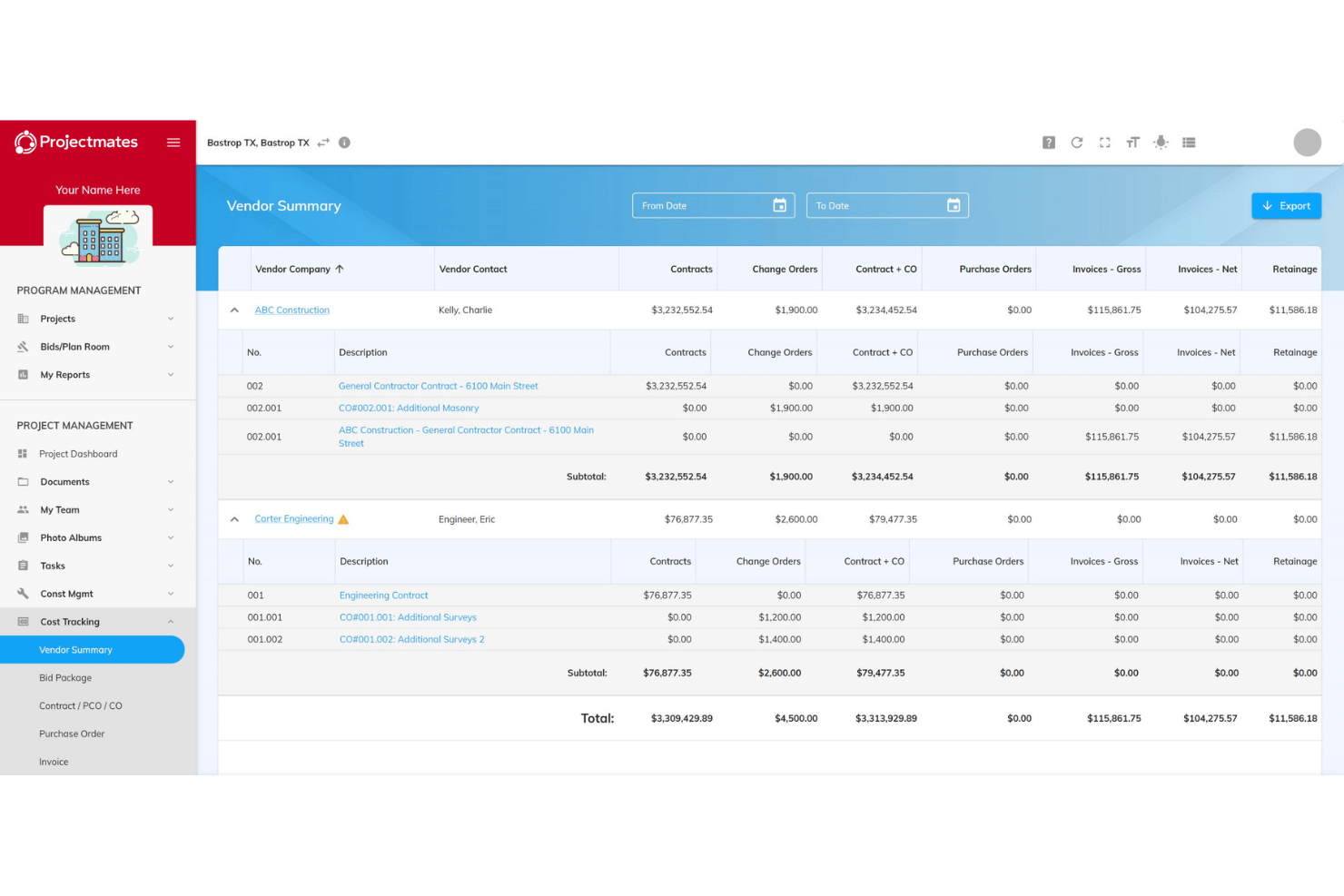Image resolution: width=1344 pixels, height=896 pixels.
Task: Collapse the ABC Construction vendor row
Action: click(x=234, y=310)
